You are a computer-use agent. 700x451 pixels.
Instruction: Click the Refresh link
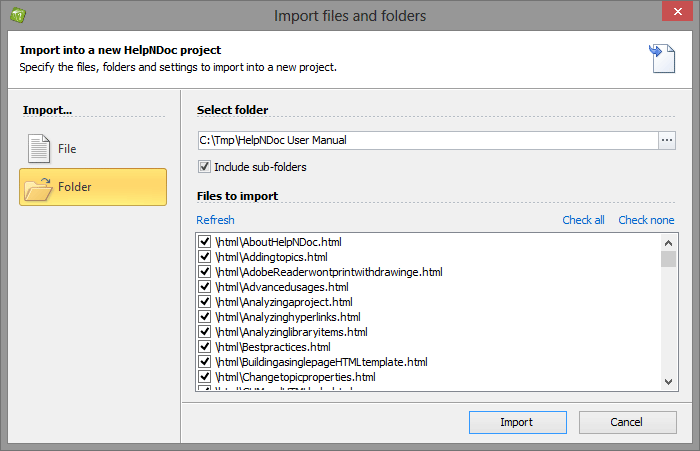point(215,220)
